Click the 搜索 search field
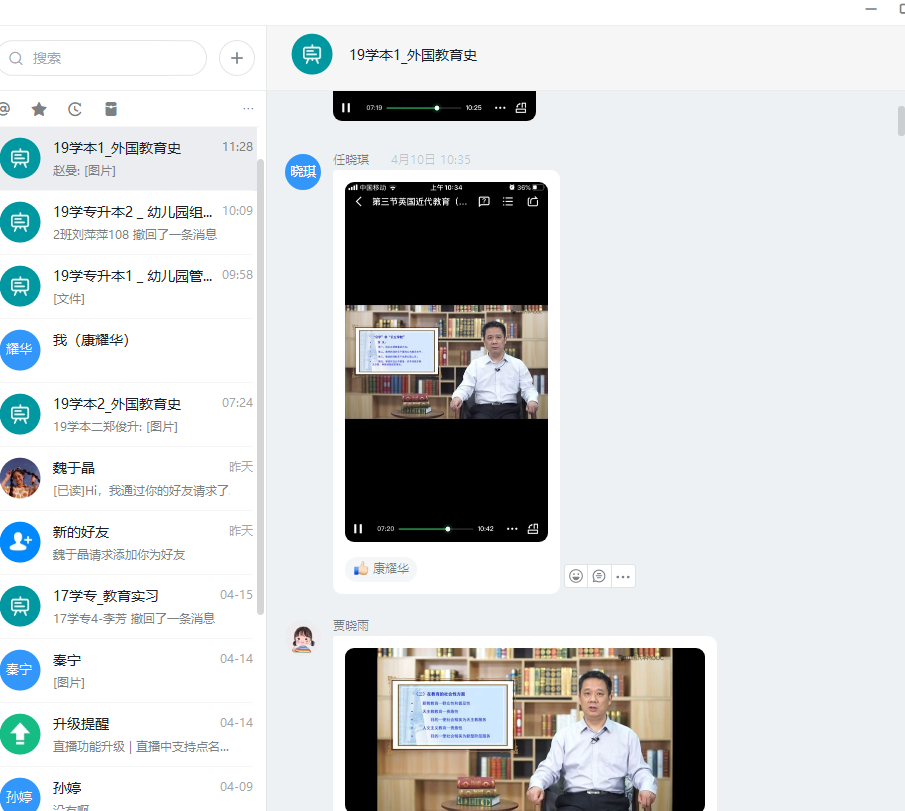The width and height of the screenshot is (905, 811). click(110, 58)
